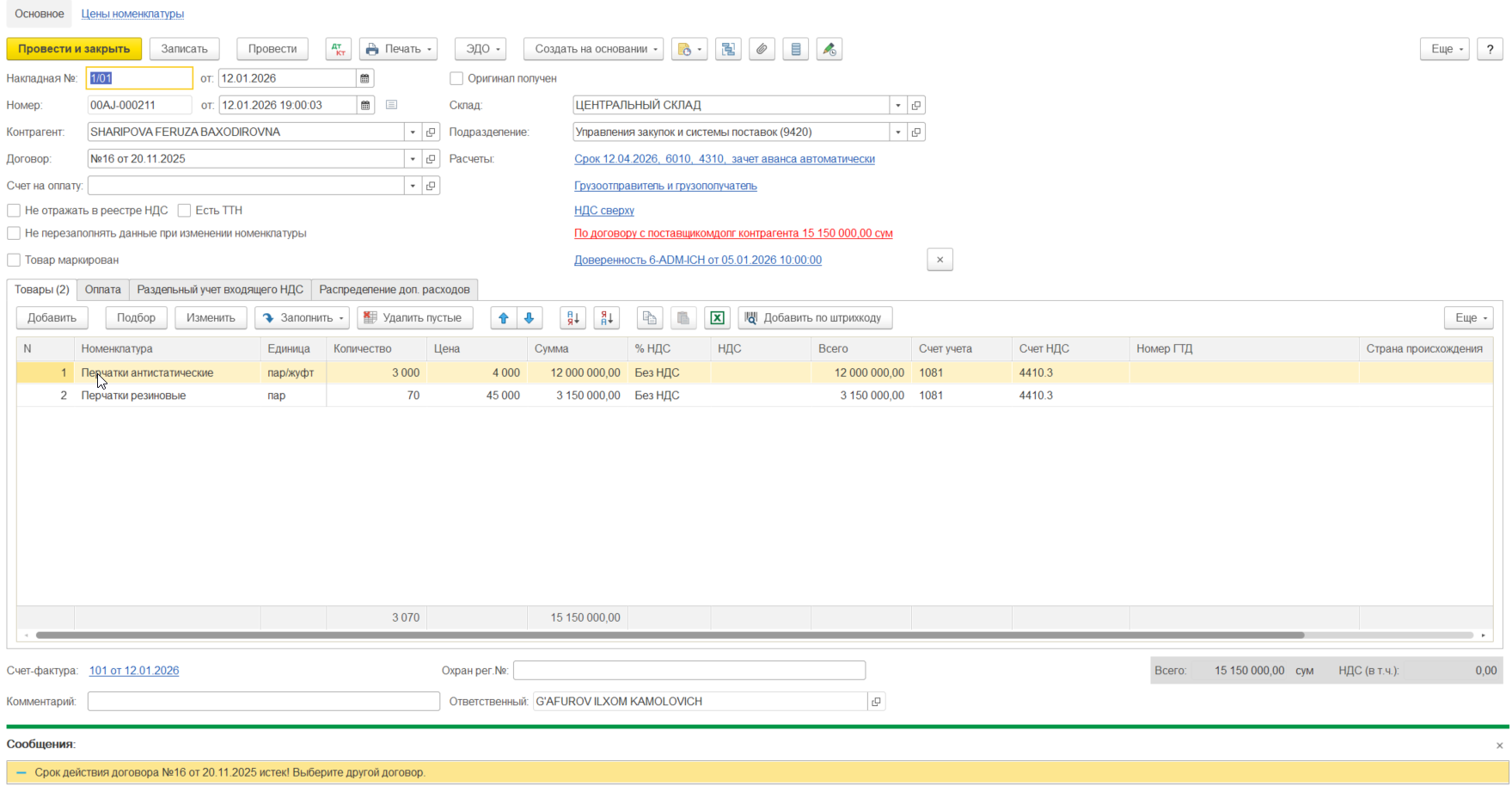1512x792 pixels.
Task: Open the top-right Еще menu
Action: (x=1445, y=49)
